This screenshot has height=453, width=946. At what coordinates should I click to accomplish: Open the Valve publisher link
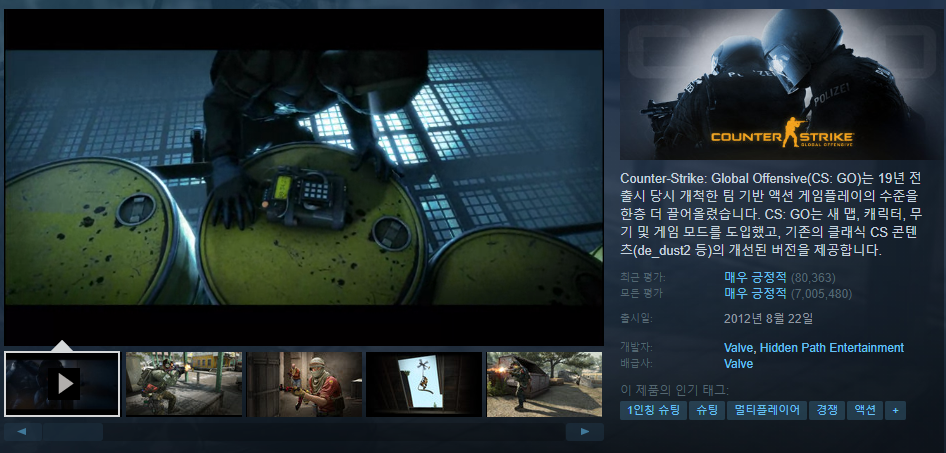738,364
